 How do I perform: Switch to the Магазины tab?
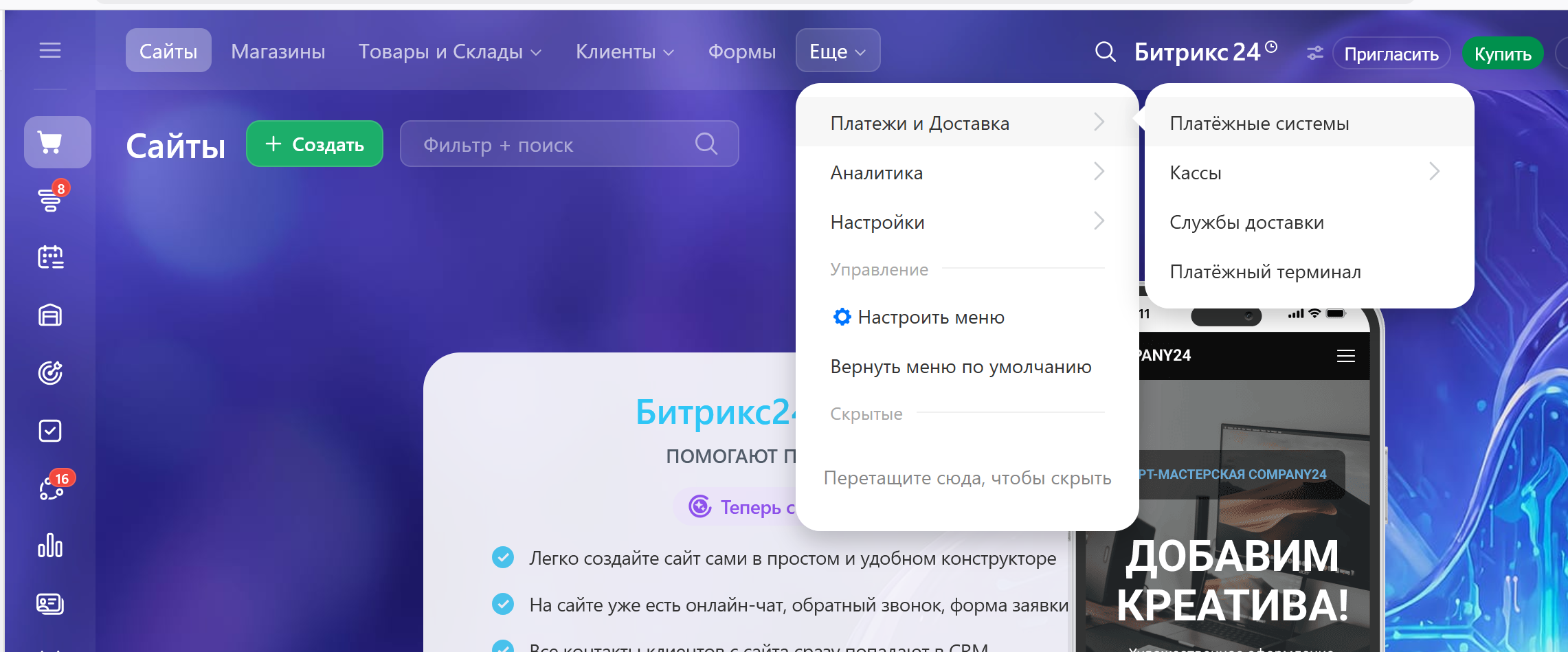point(278,52)
